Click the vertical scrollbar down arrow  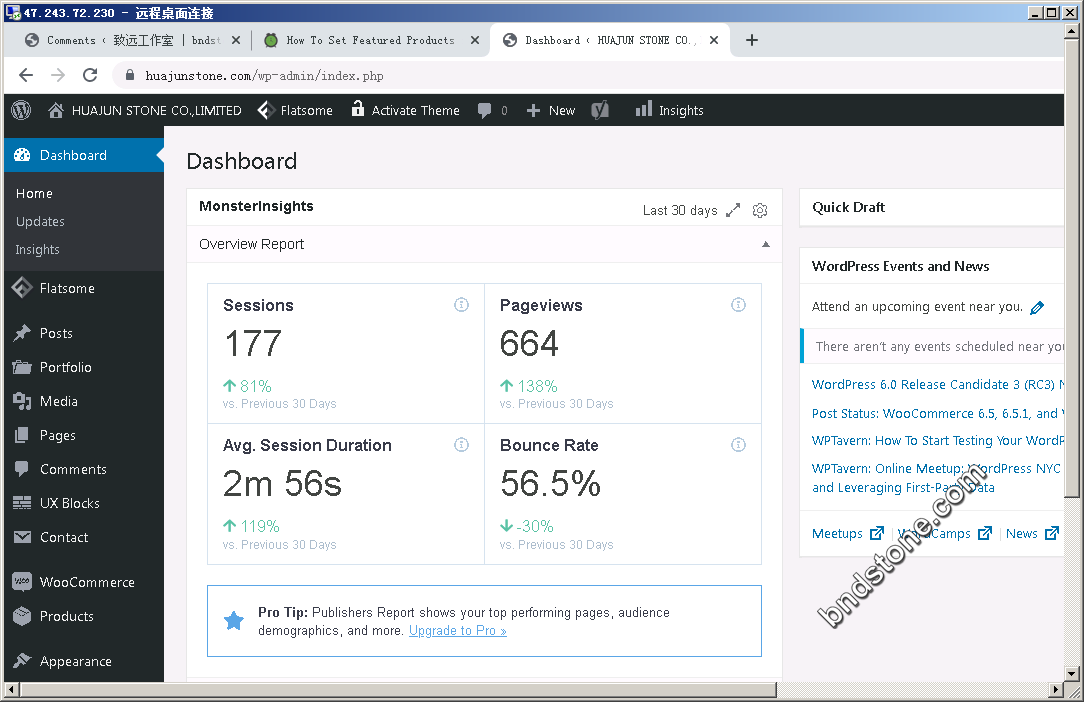tap(1072, 673)
